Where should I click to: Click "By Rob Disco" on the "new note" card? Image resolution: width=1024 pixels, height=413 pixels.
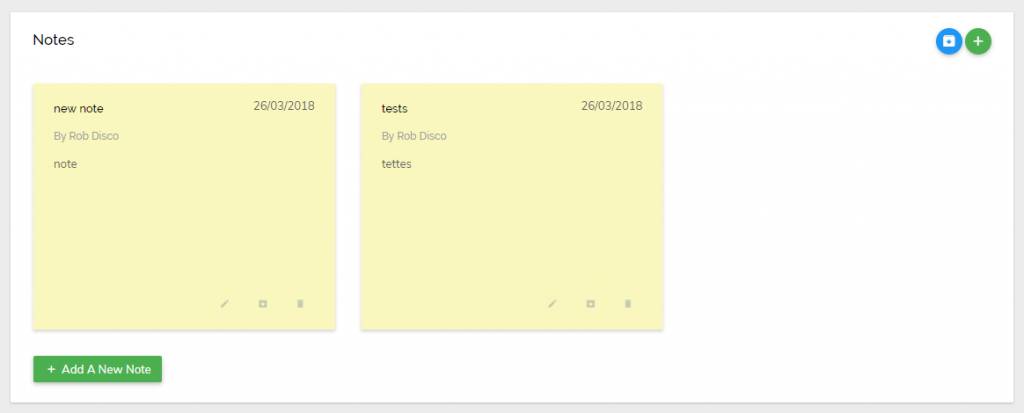pyautogui.click(x=86, y=136)
